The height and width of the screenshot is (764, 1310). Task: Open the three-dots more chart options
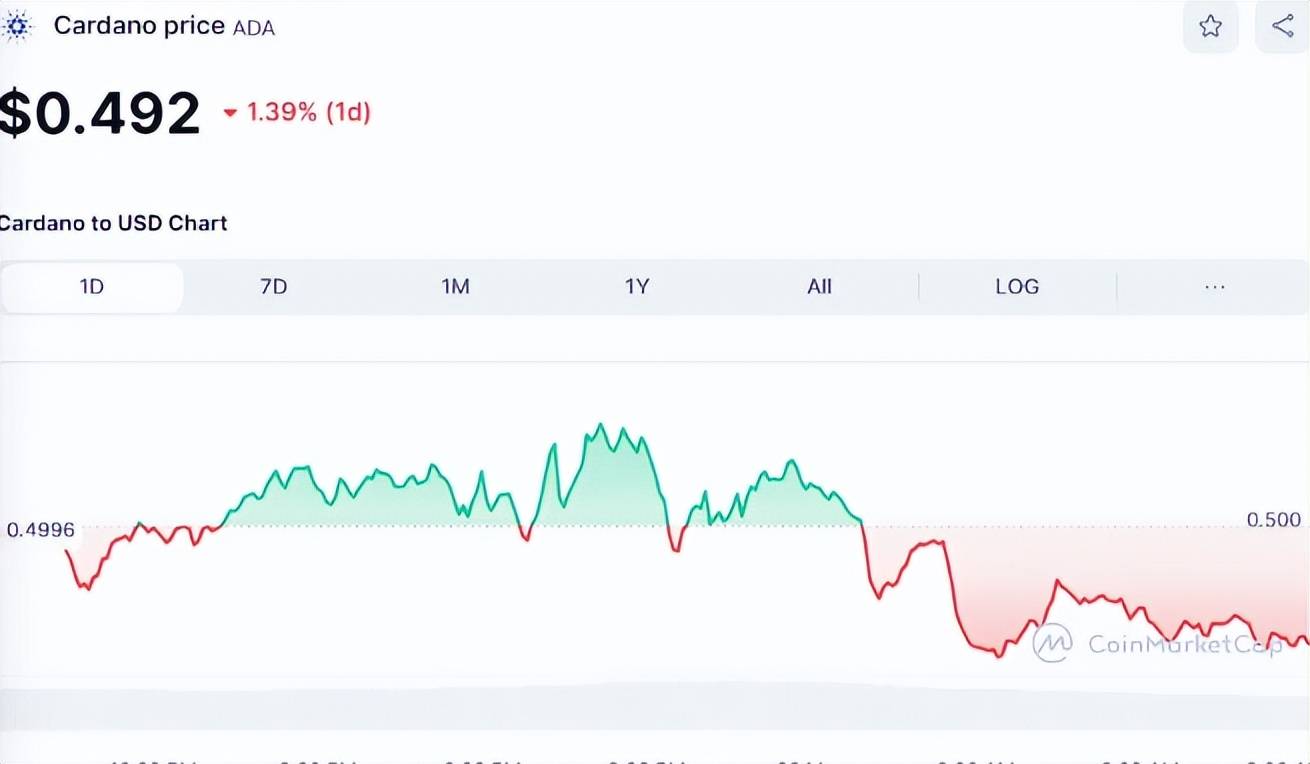click(1214, 287)
